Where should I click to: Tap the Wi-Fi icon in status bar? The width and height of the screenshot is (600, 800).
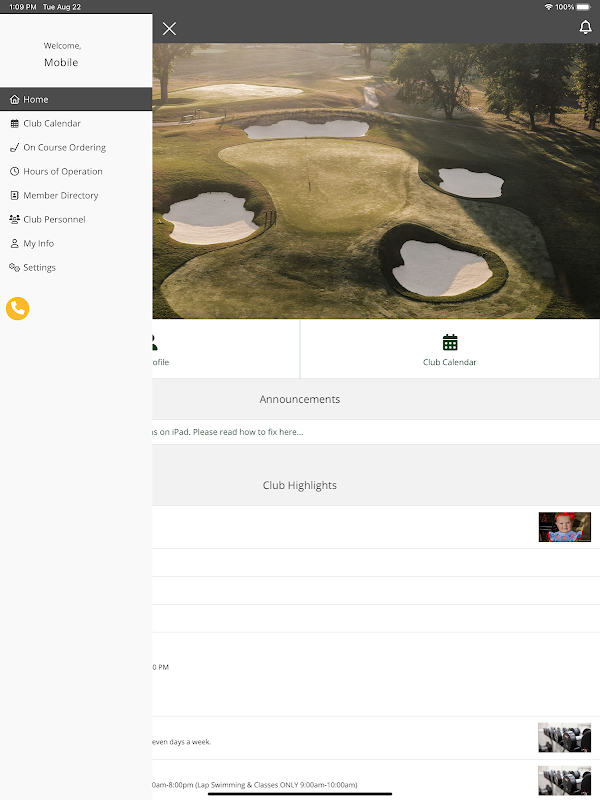pos(548,7)
